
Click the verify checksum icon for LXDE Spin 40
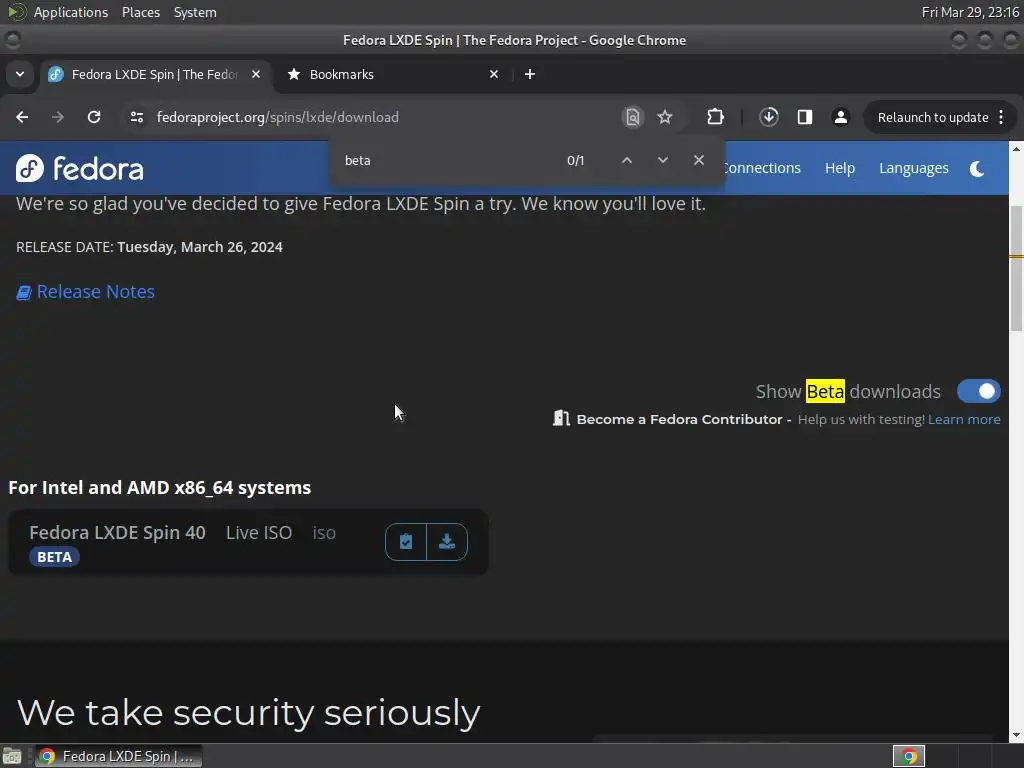pos(406,541)
